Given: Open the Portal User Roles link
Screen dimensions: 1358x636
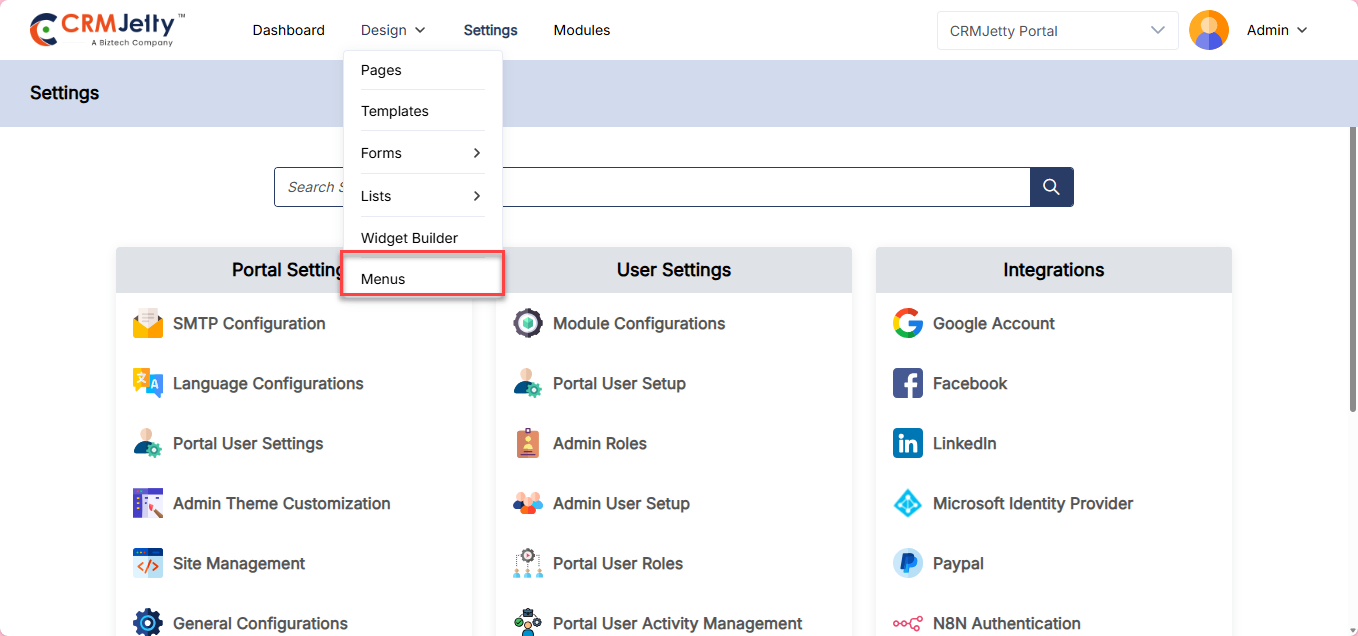Looking at the screenshot, I should click(x=617, y=563).
